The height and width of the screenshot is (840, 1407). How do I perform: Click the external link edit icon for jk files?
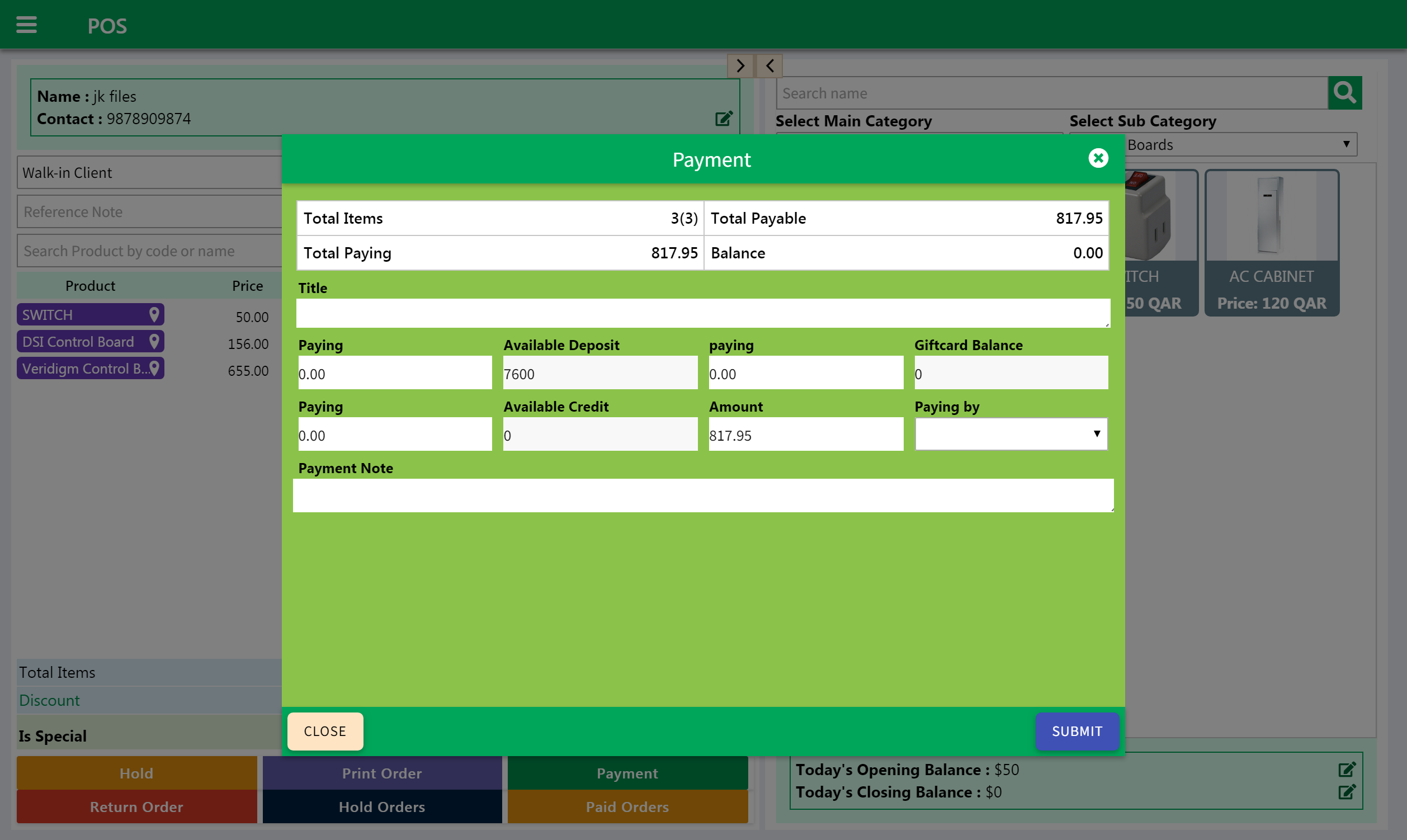(724, 119)
